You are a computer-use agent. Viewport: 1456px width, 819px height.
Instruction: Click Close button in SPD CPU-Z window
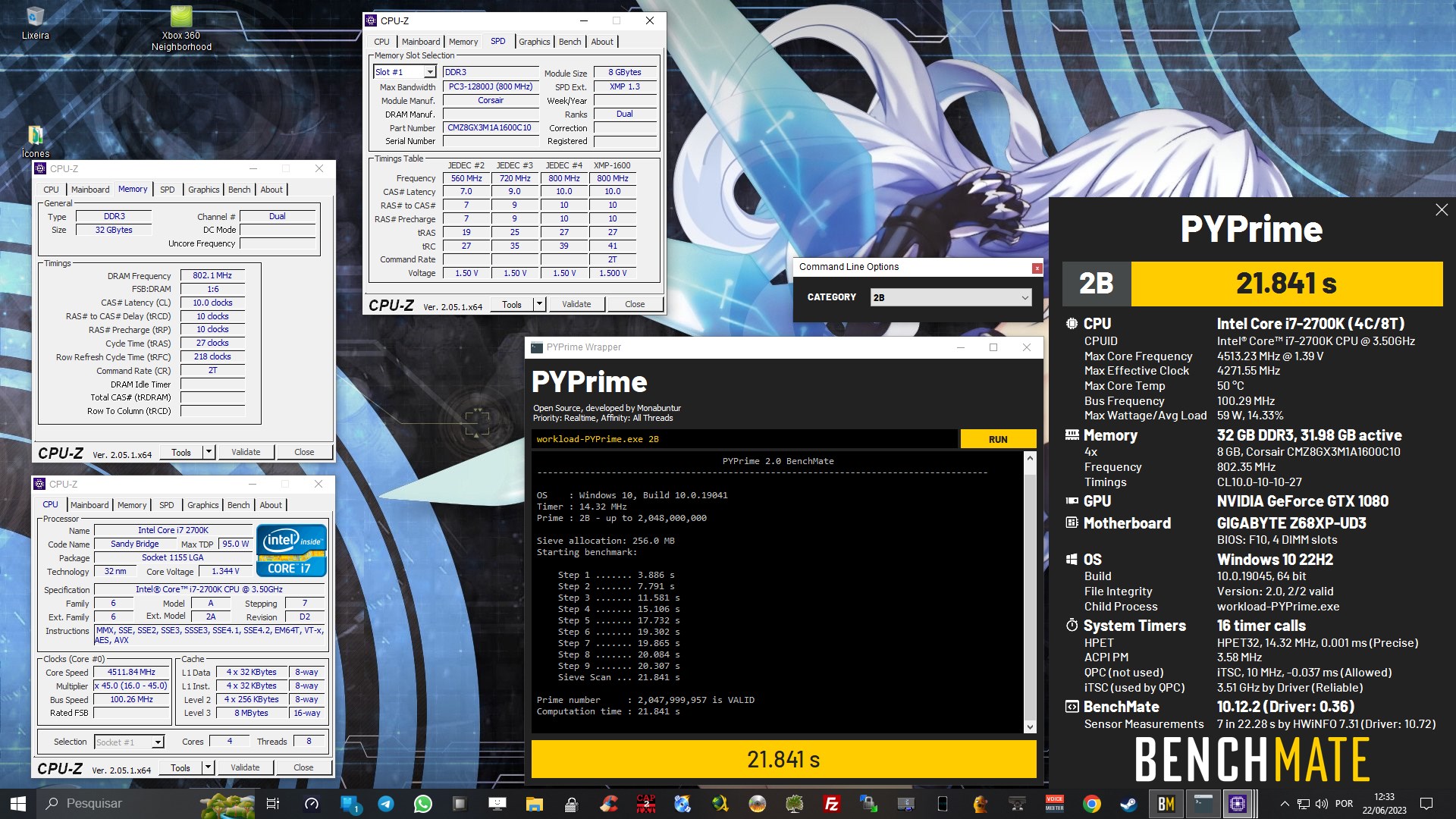(x=635, y=304)
